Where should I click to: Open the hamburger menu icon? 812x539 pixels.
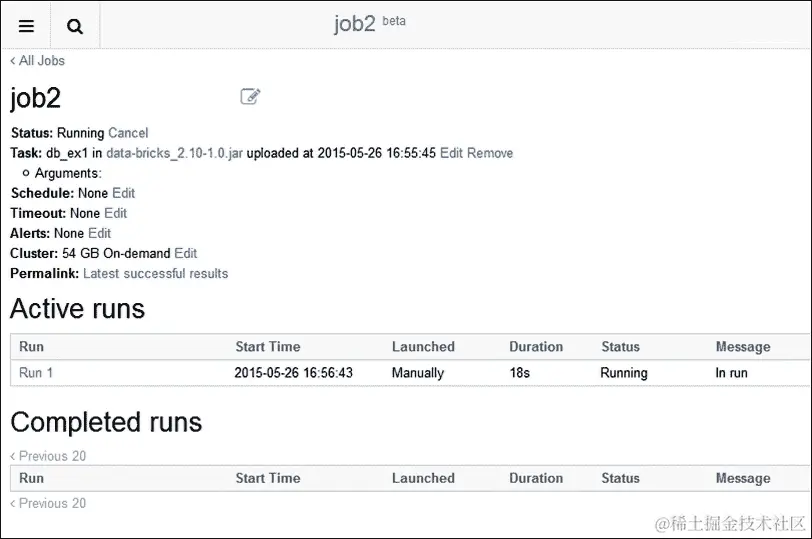[26, 26]
